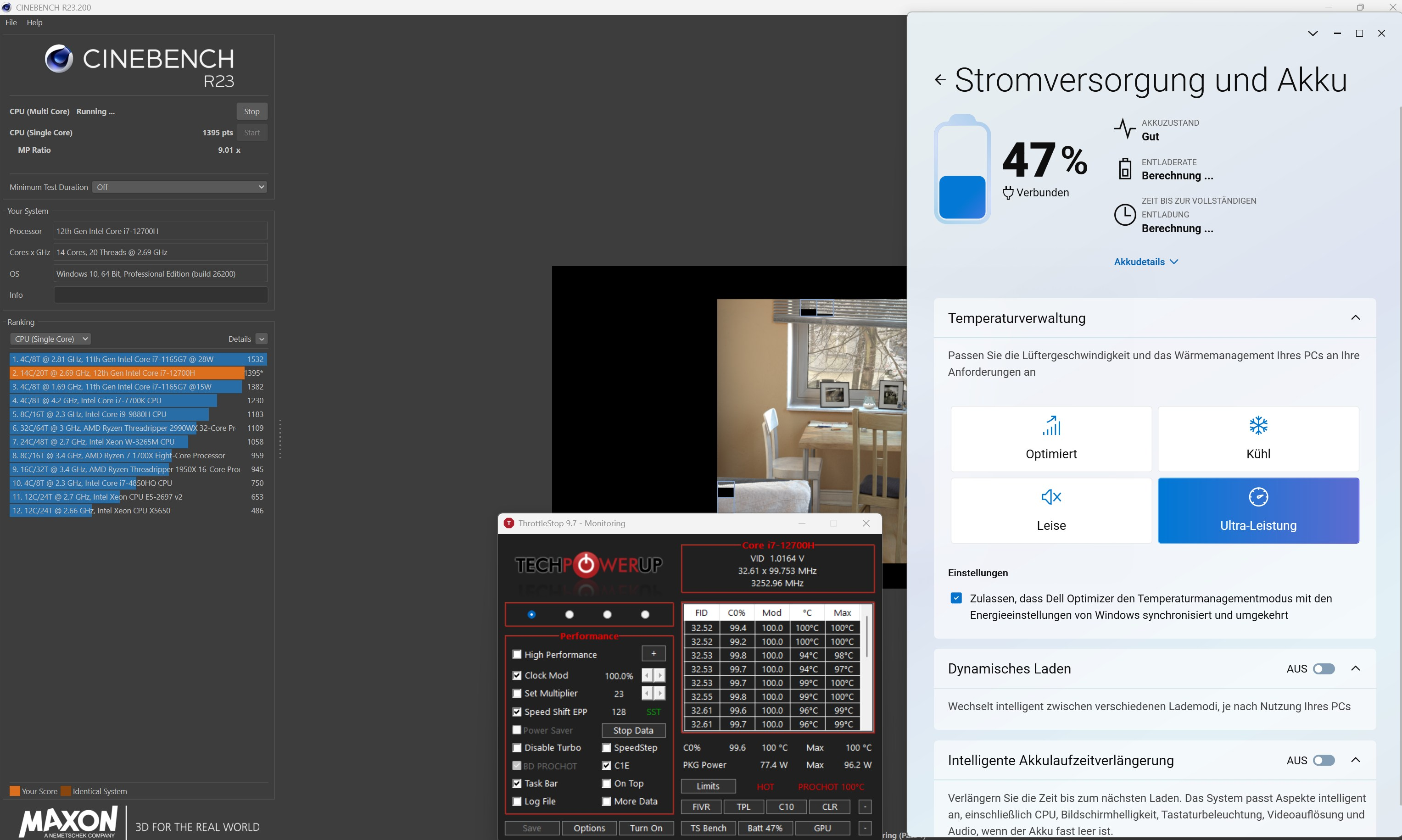Minimize the Dell Optimizer window
This screenshot has height=840, width=1402.
pos(1337,33)
